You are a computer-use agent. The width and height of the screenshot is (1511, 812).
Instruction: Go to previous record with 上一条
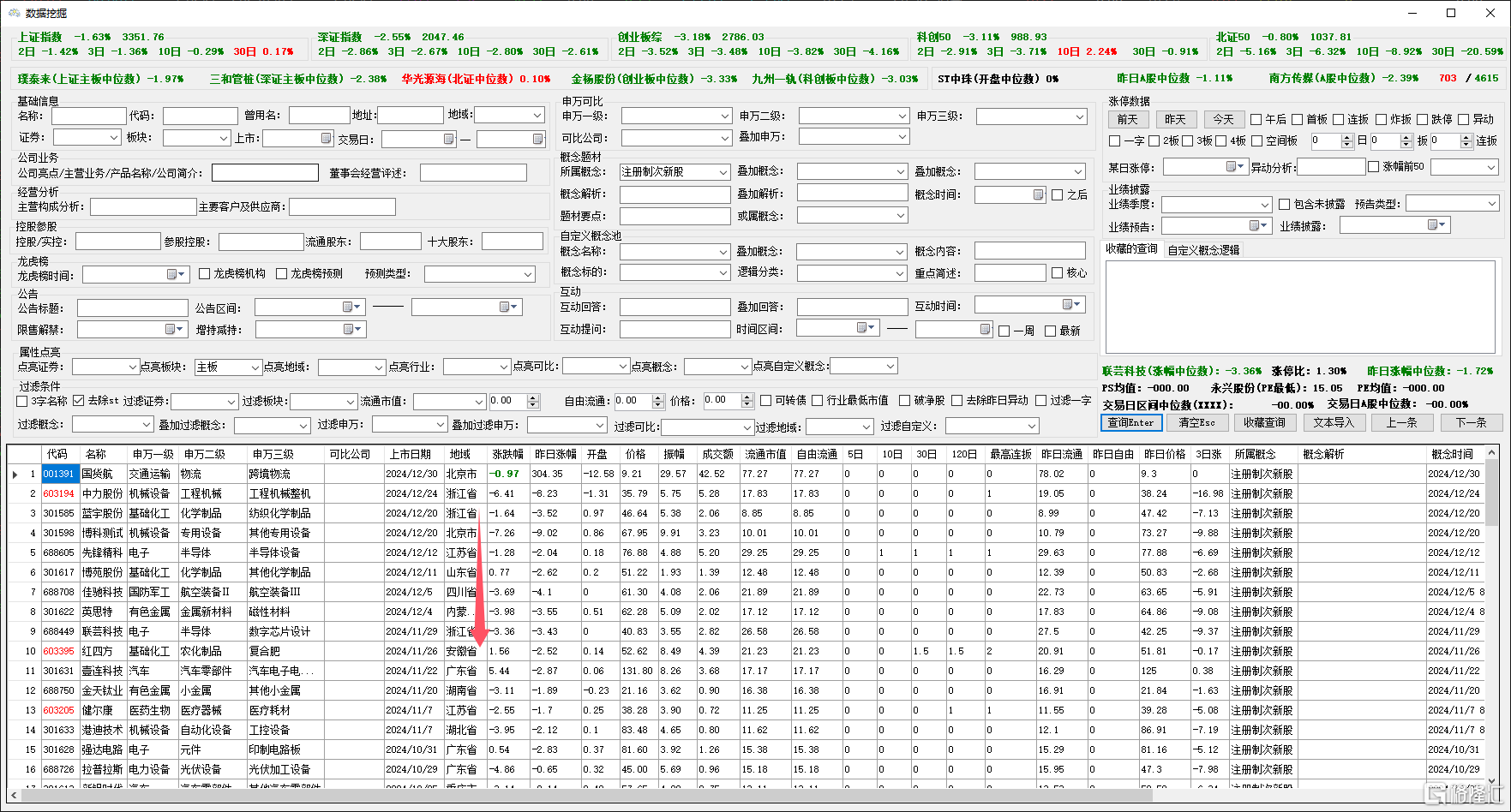tap(1401, 422)
